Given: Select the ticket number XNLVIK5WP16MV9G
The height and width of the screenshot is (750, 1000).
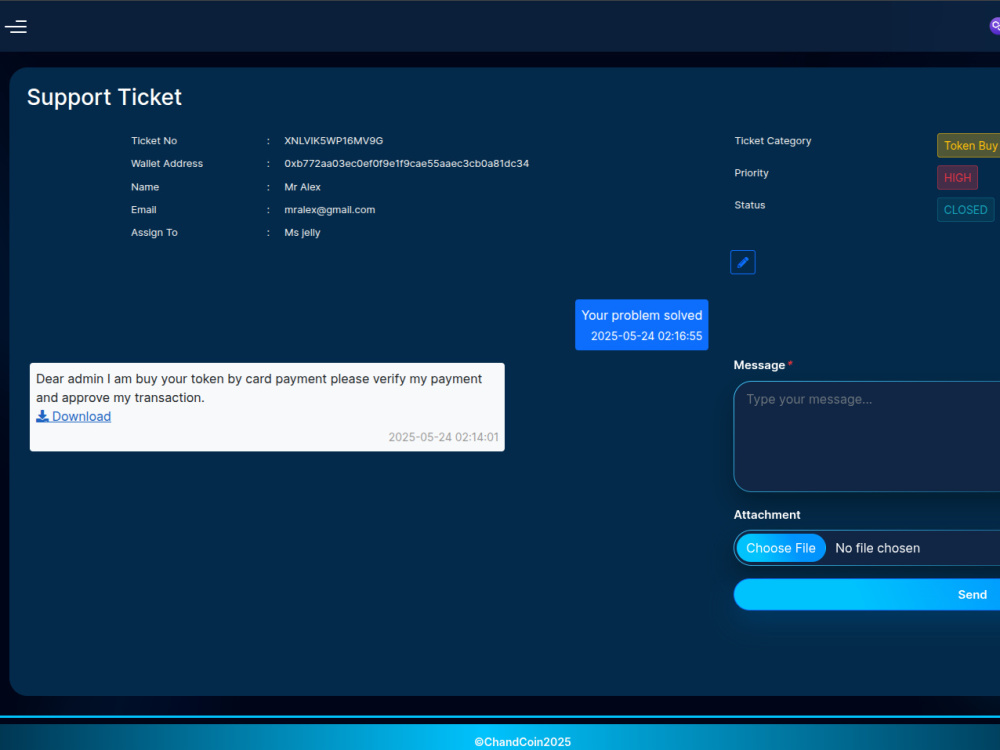Looking at the screenshot, I should coord(334,141).
